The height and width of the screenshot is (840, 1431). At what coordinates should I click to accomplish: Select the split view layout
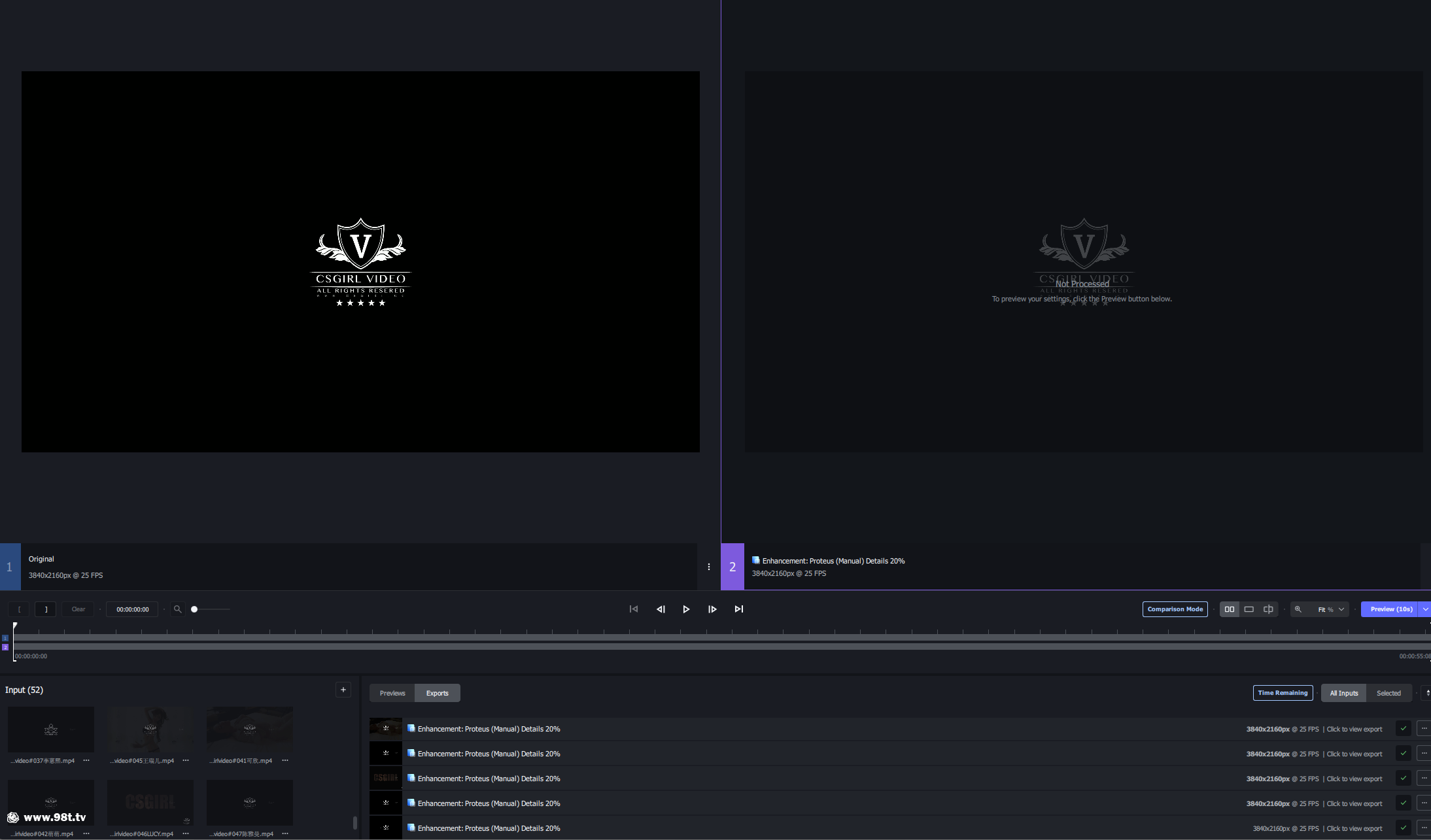pyautogui.click(x=1268, y=609)
